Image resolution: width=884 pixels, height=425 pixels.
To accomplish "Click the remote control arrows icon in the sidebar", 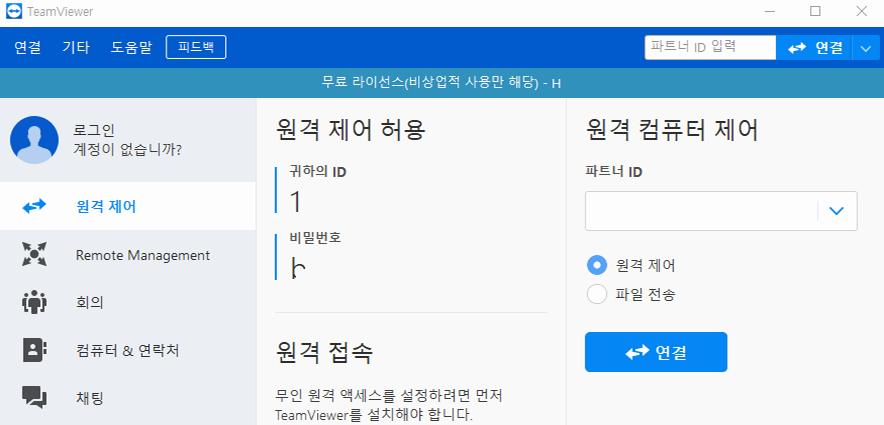I will [x=34, y=207].
